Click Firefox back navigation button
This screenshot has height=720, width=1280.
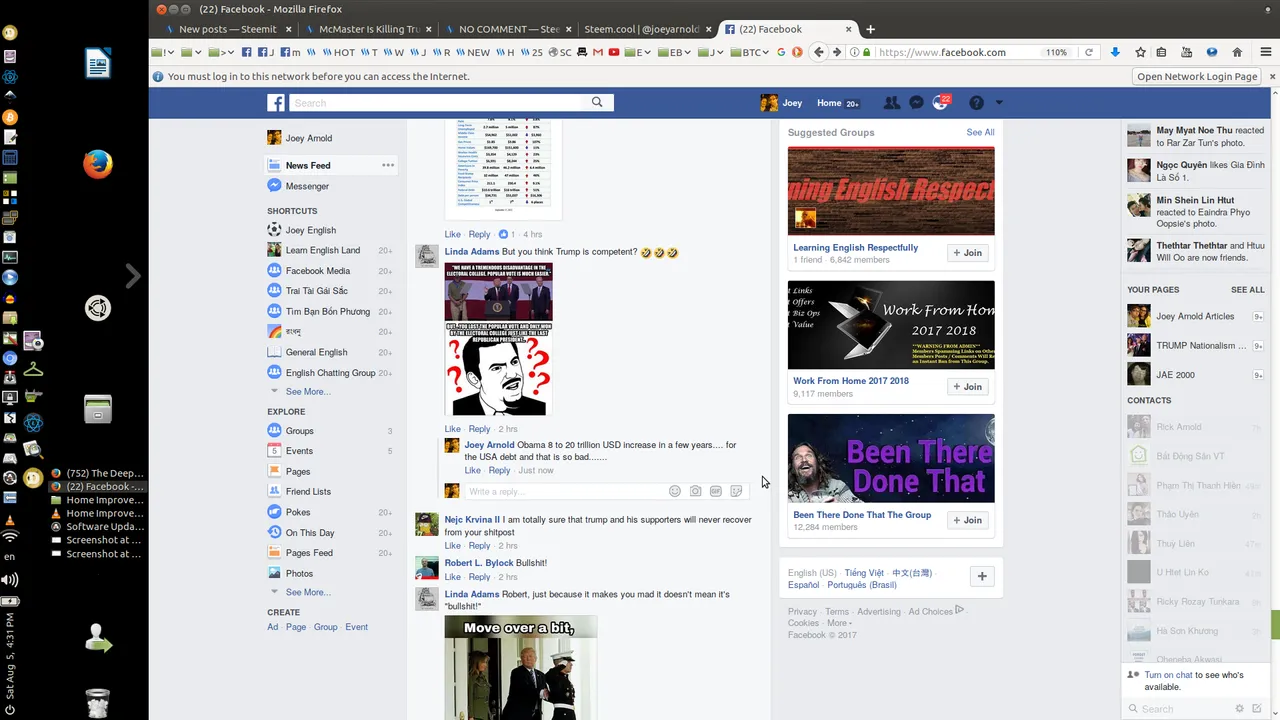pyautogui.click(x=819, y=52)
